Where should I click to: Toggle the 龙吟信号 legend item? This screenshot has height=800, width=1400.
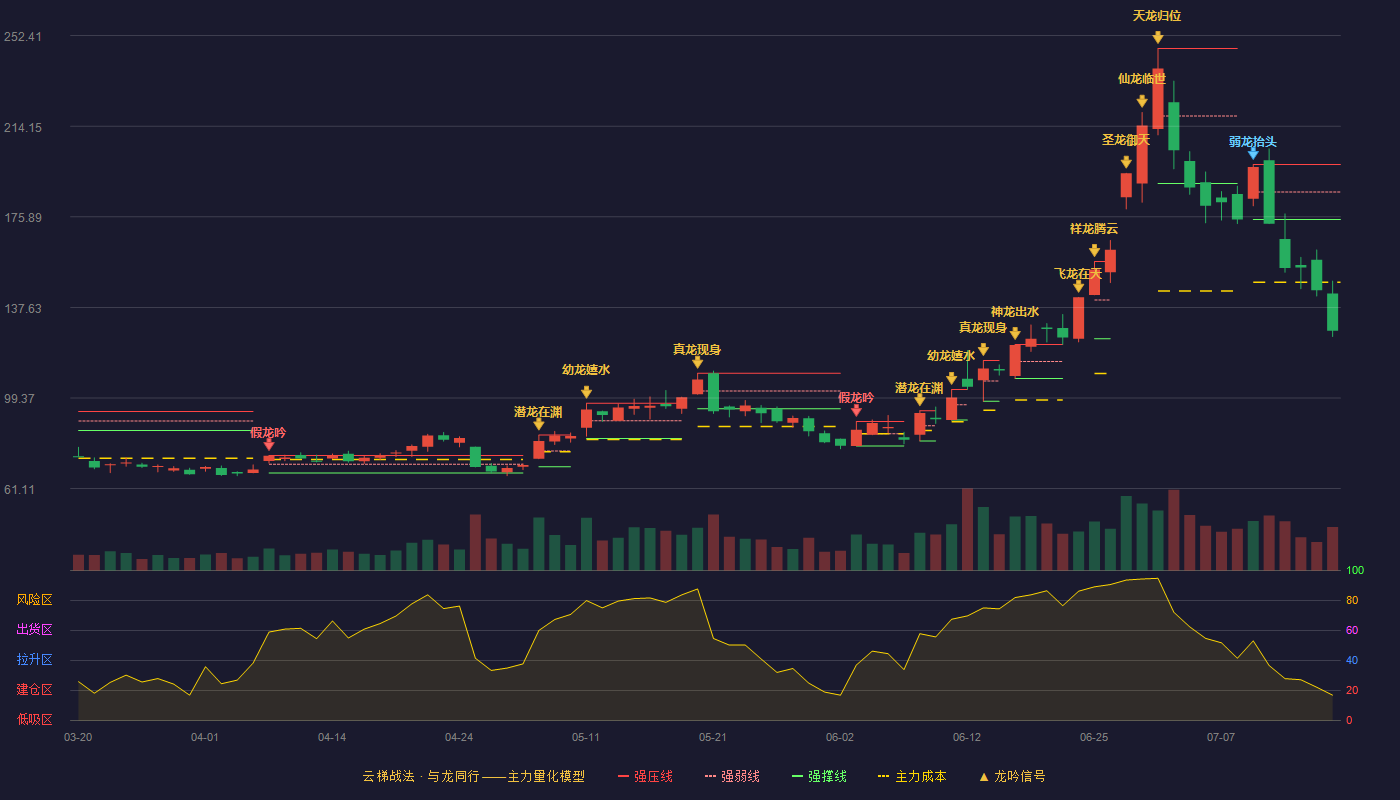[x=1011, y=776]
